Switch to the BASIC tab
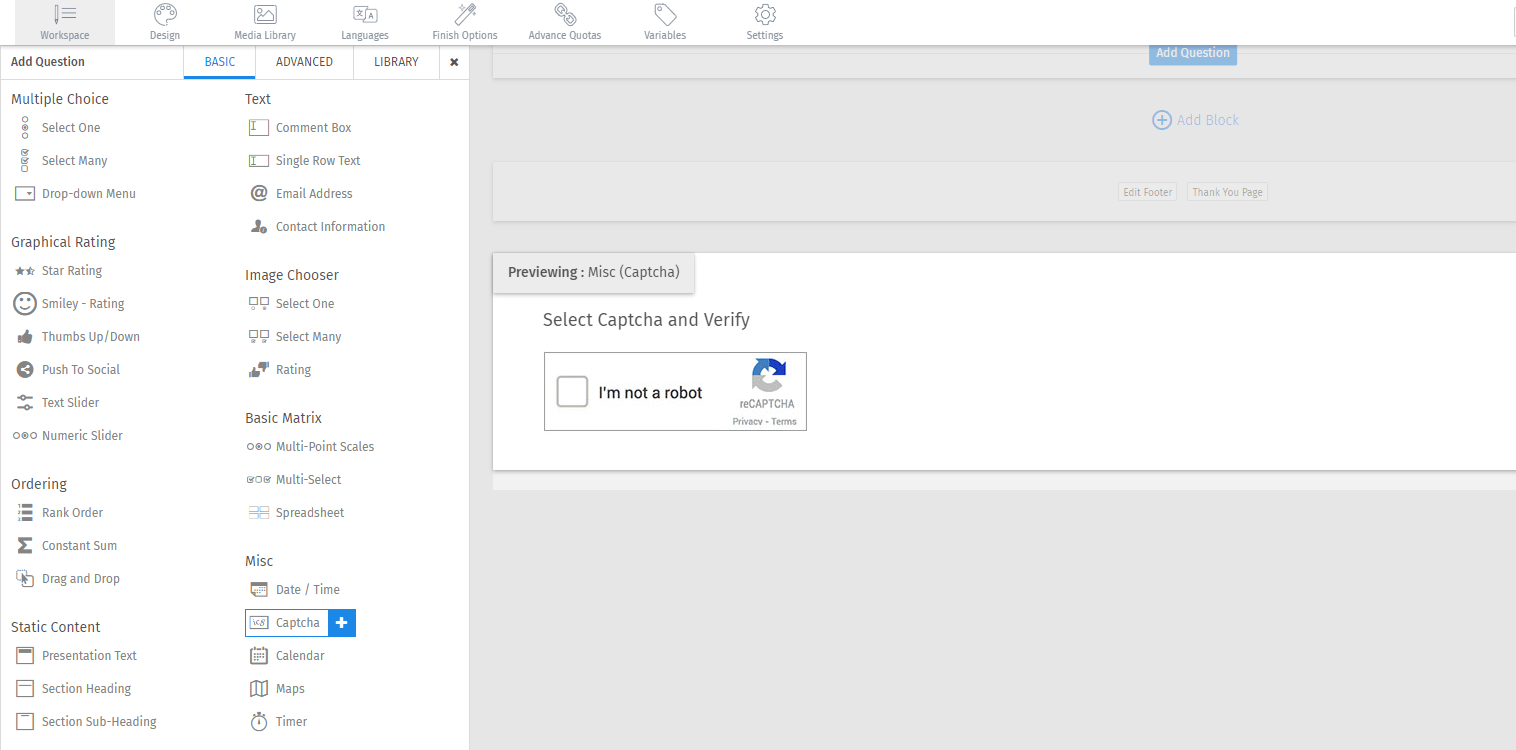The image size is (1516, 750). coord(220,62)
